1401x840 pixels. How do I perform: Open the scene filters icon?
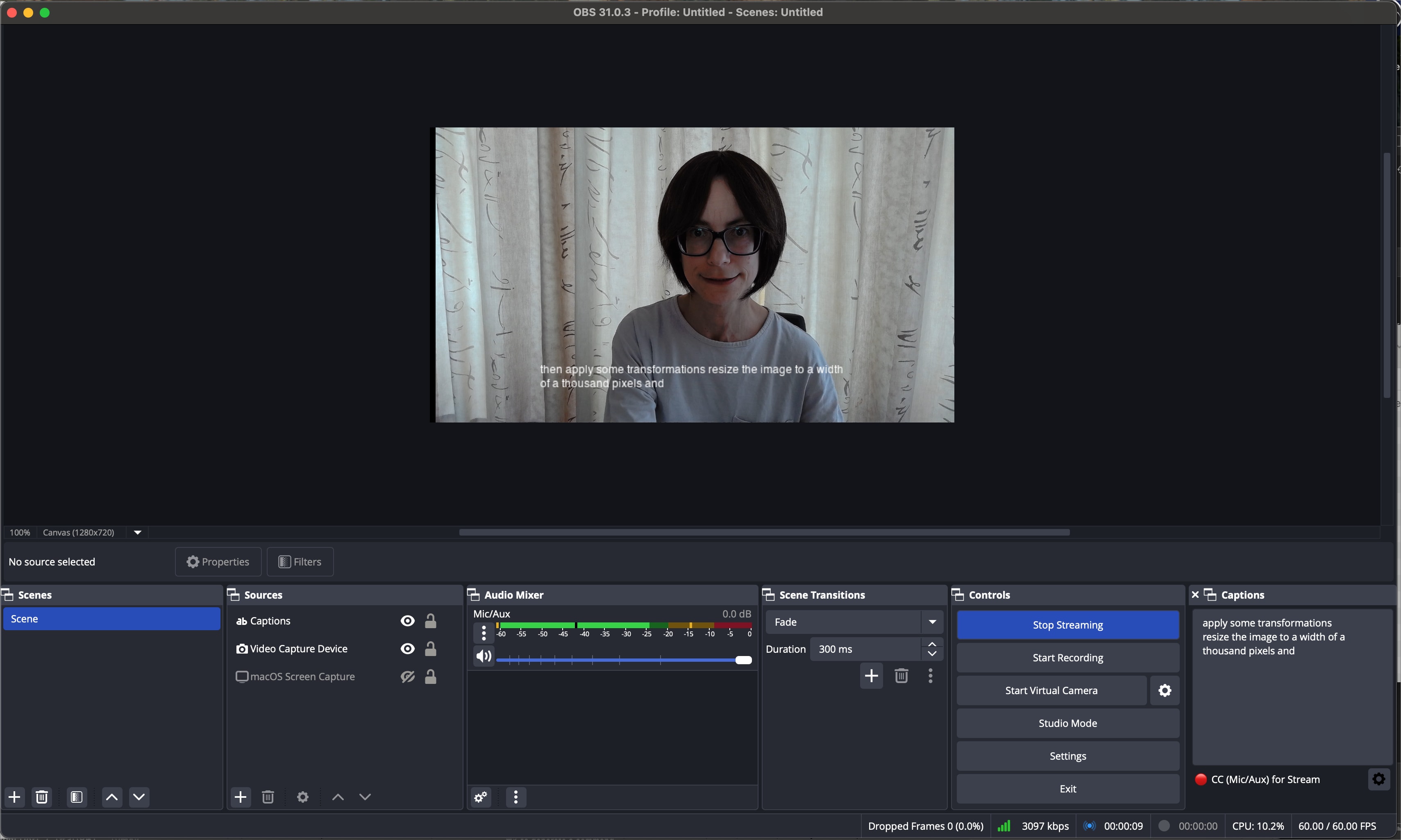[x=77, y=797]
